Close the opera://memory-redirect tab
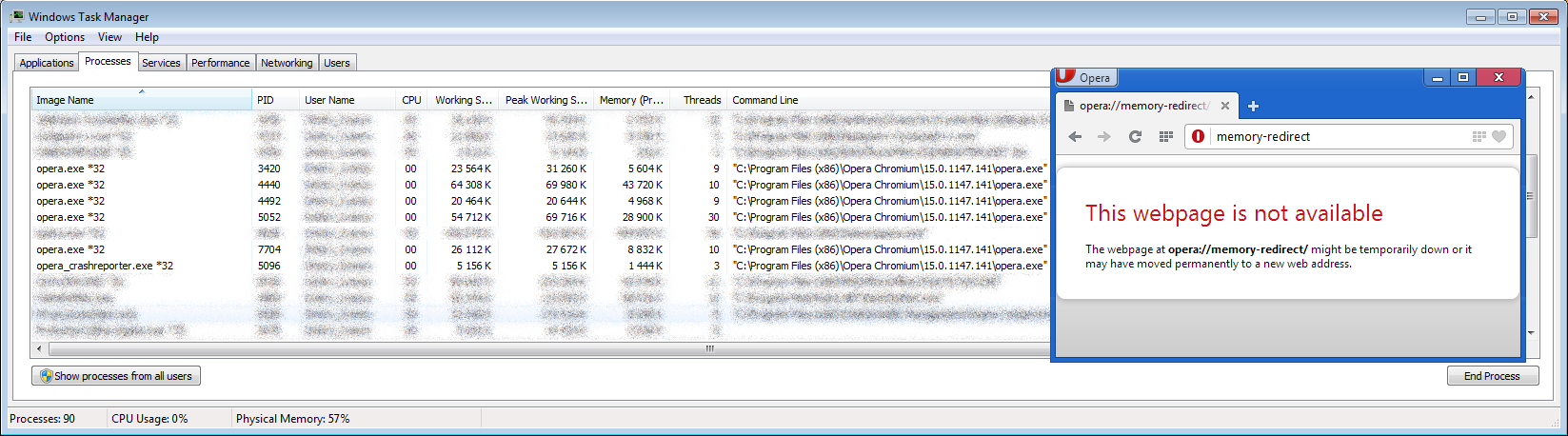The image size is (1568, 436). (1225, 106)
